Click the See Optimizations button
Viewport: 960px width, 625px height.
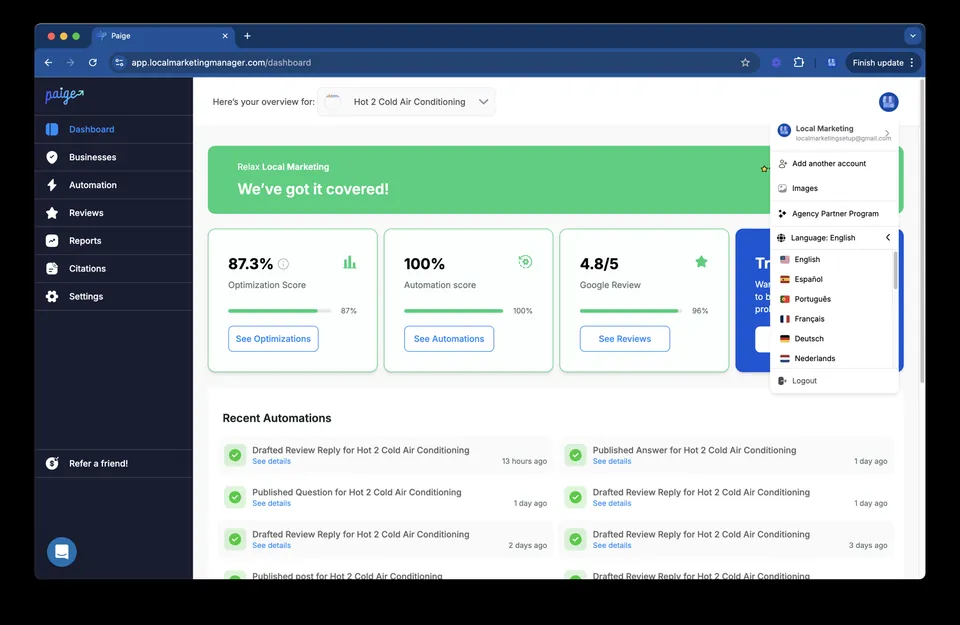coord(273,339)
